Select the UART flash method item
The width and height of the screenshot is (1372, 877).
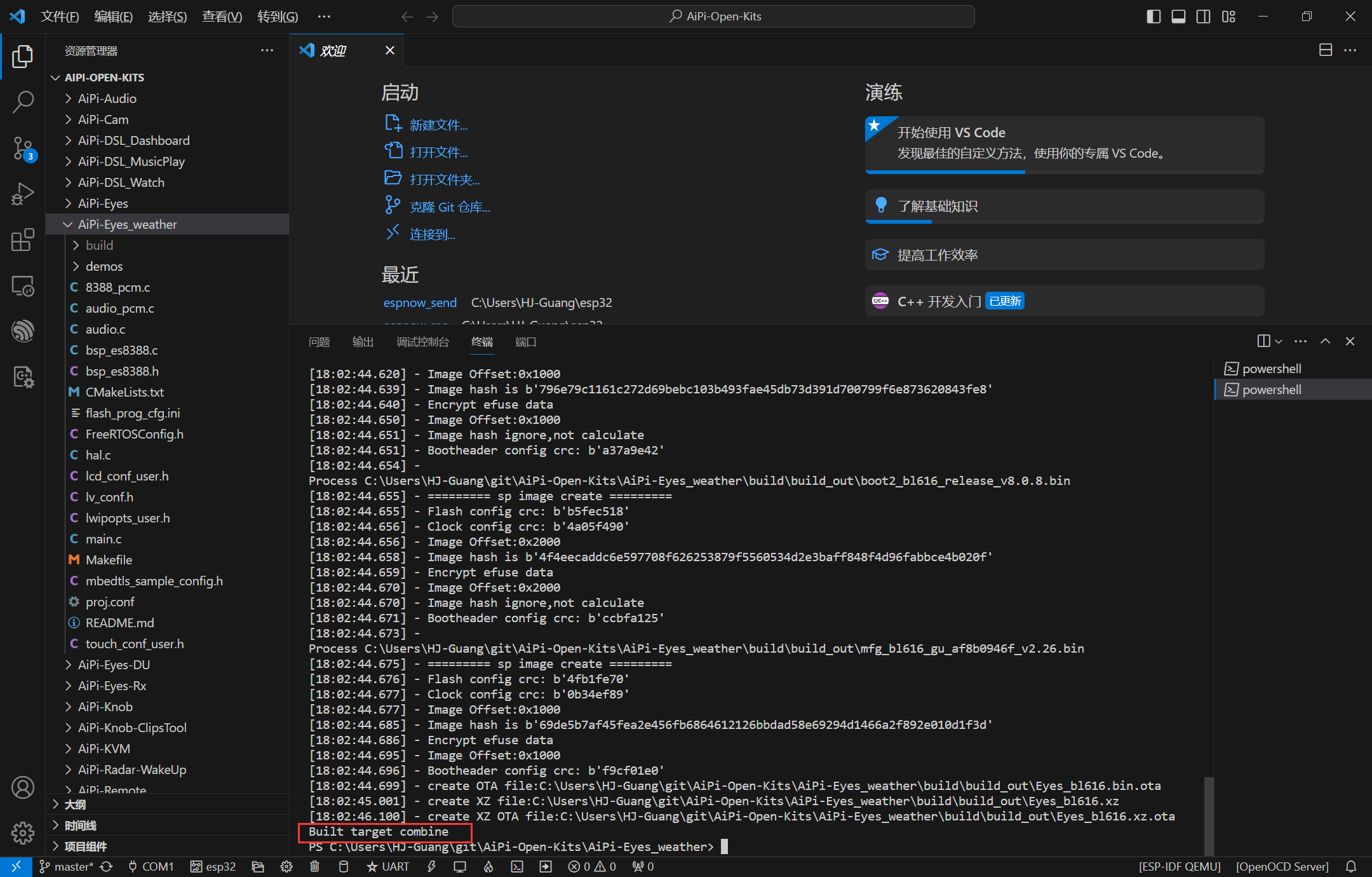tap(387, 866)
